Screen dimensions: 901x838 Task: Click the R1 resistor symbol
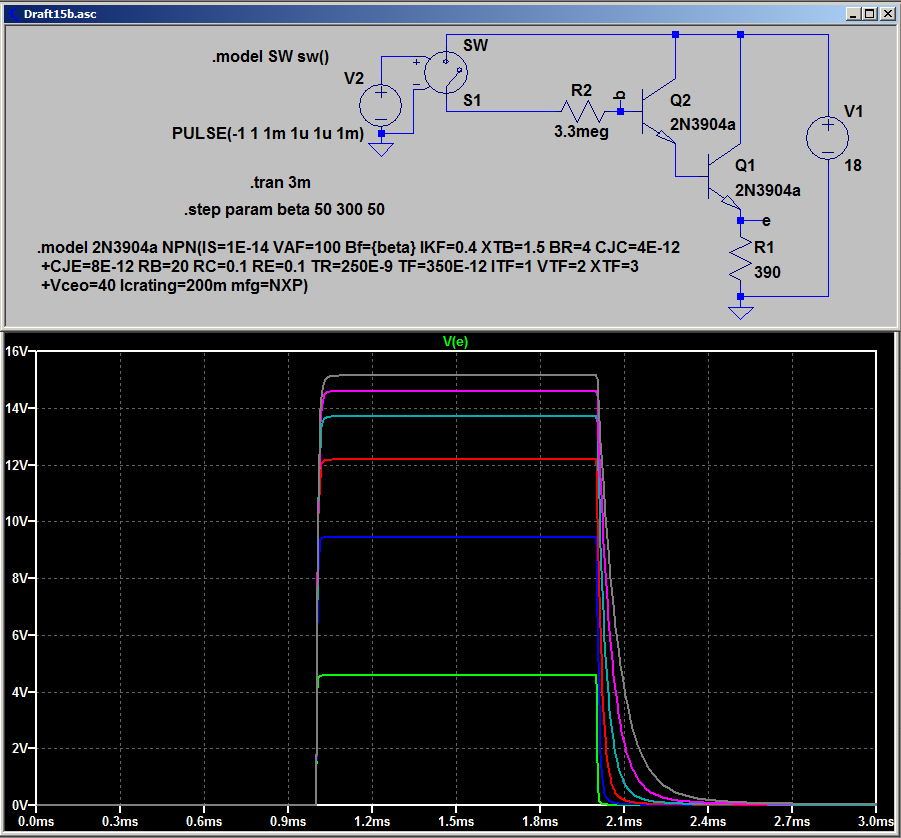(741, 259)
